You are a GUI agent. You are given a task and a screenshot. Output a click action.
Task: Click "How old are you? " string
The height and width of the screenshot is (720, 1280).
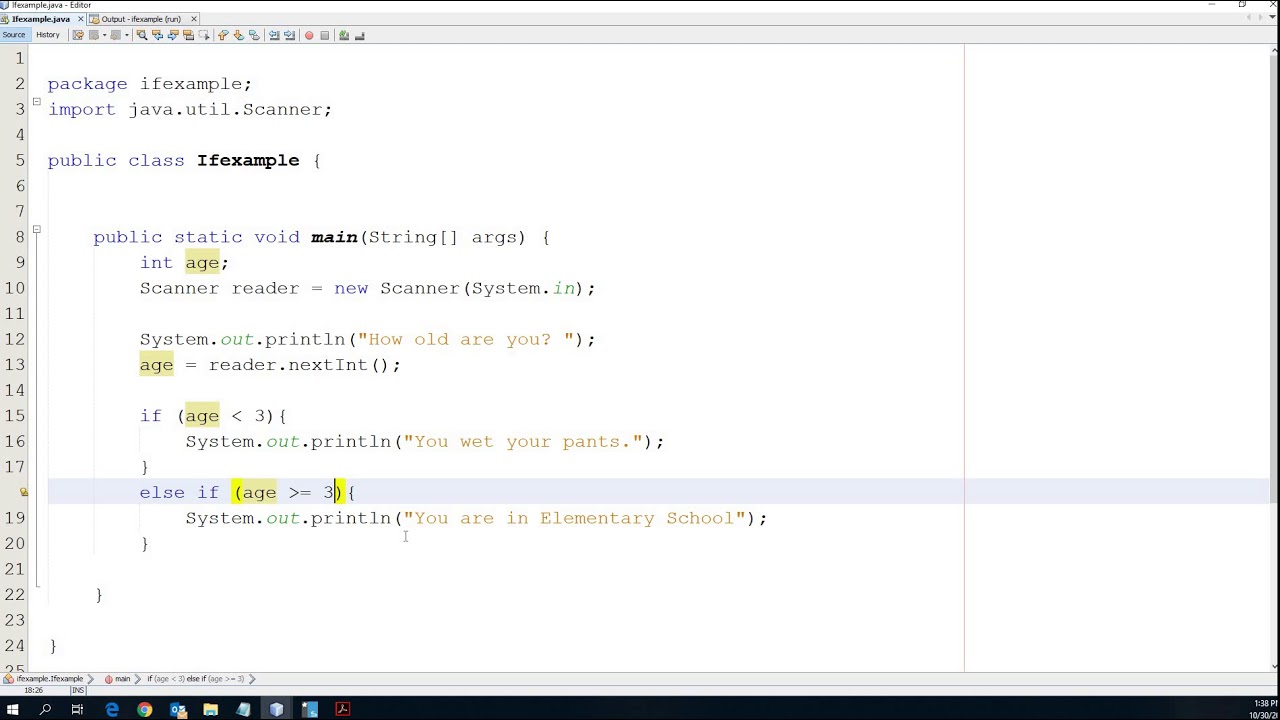[465, 339]
